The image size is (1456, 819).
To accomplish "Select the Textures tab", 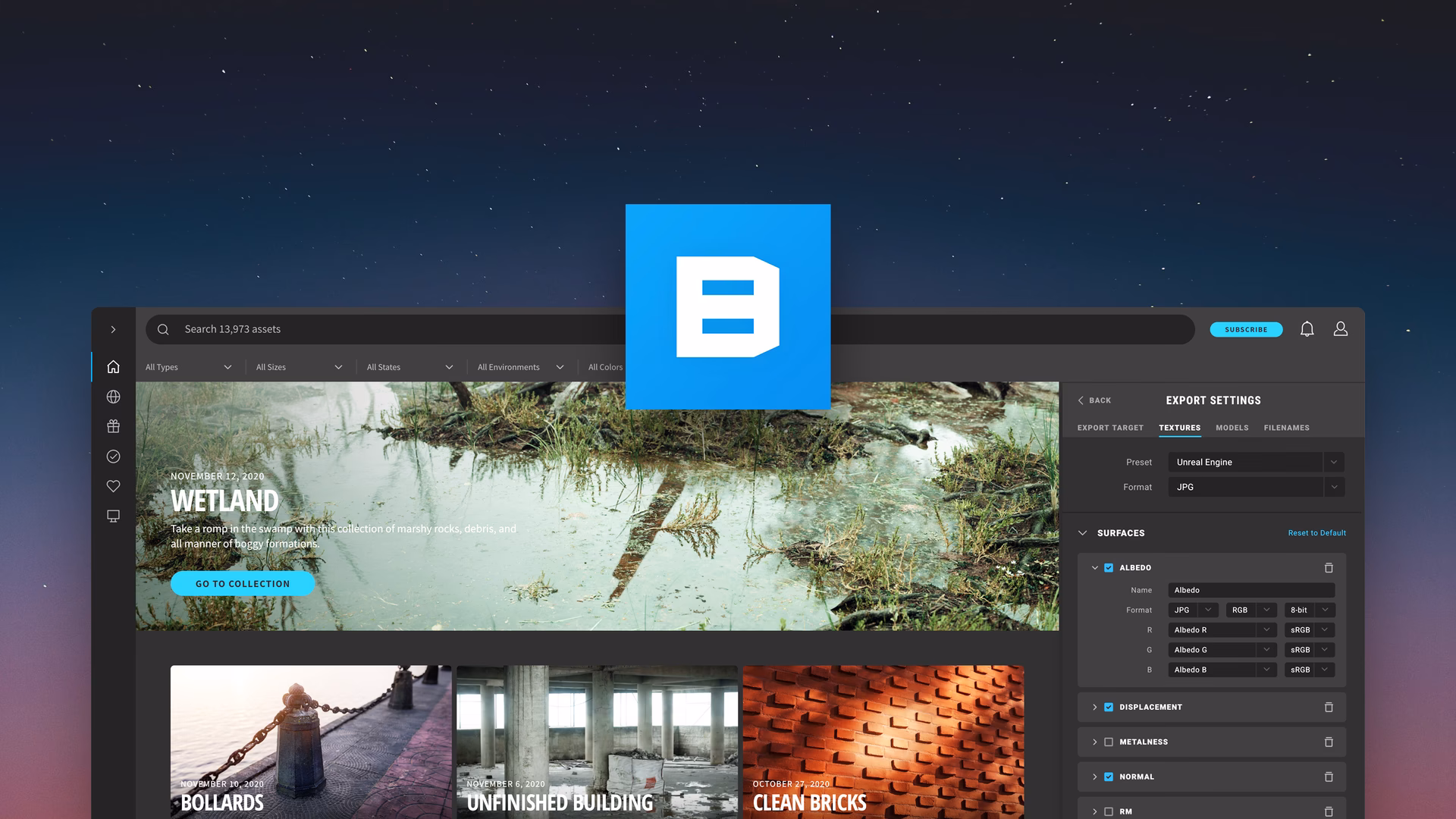I will pos(1179,428).
